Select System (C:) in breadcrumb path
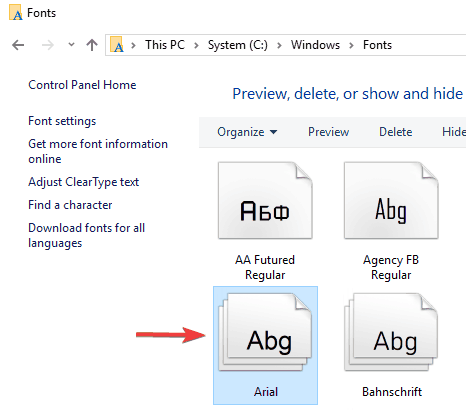 point(238,45)
